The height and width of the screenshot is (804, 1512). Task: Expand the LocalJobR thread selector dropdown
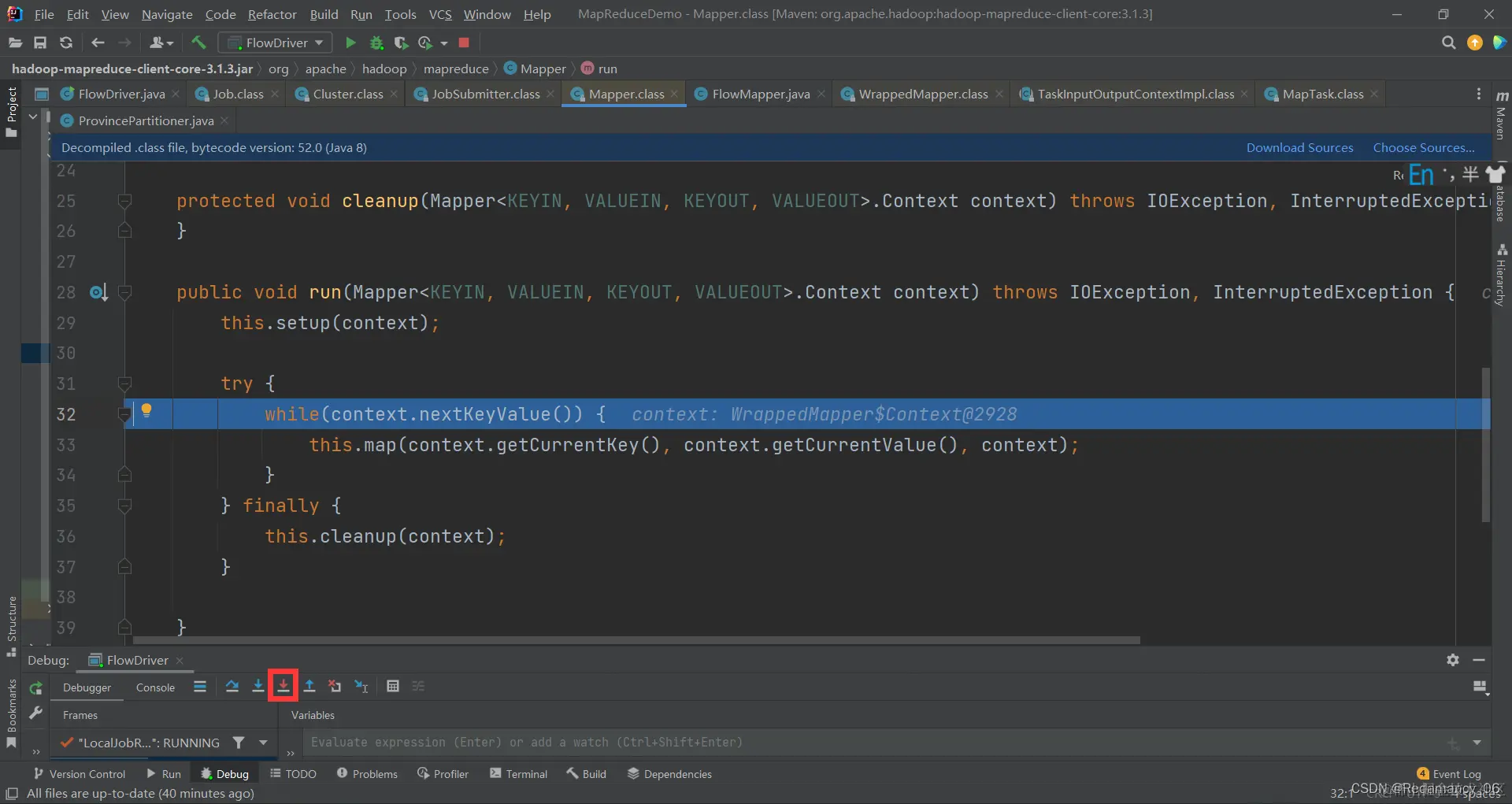point(263,742)
